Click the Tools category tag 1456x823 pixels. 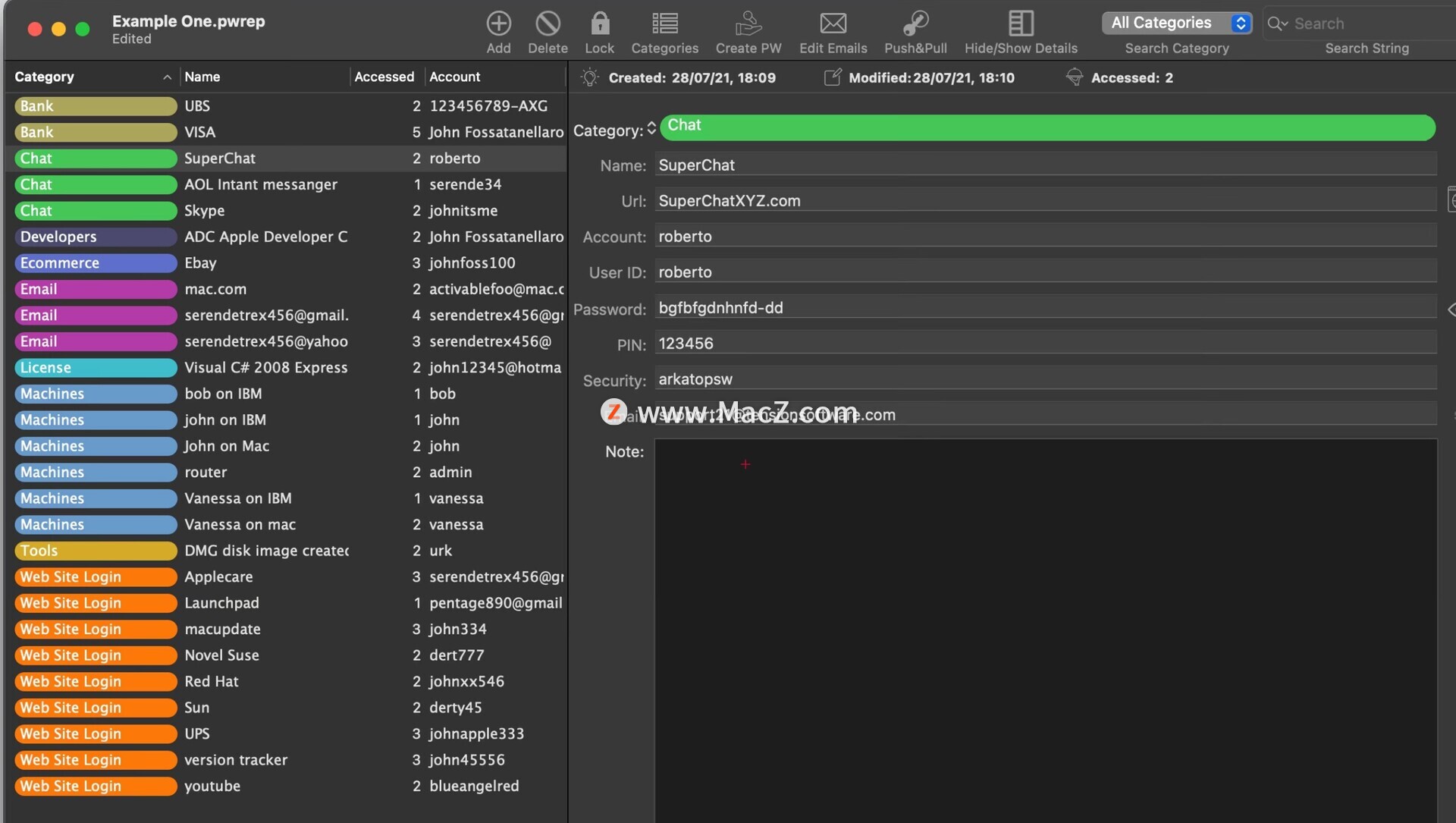pos(96,551)
